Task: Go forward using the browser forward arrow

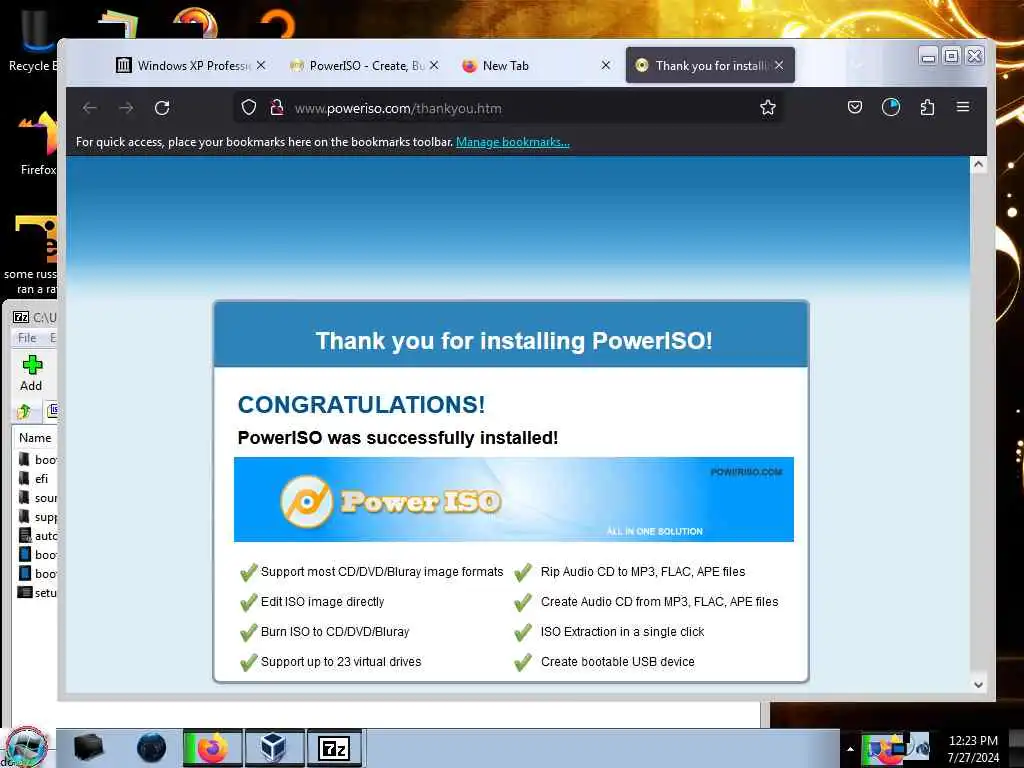Action: [x=126, y=108]
